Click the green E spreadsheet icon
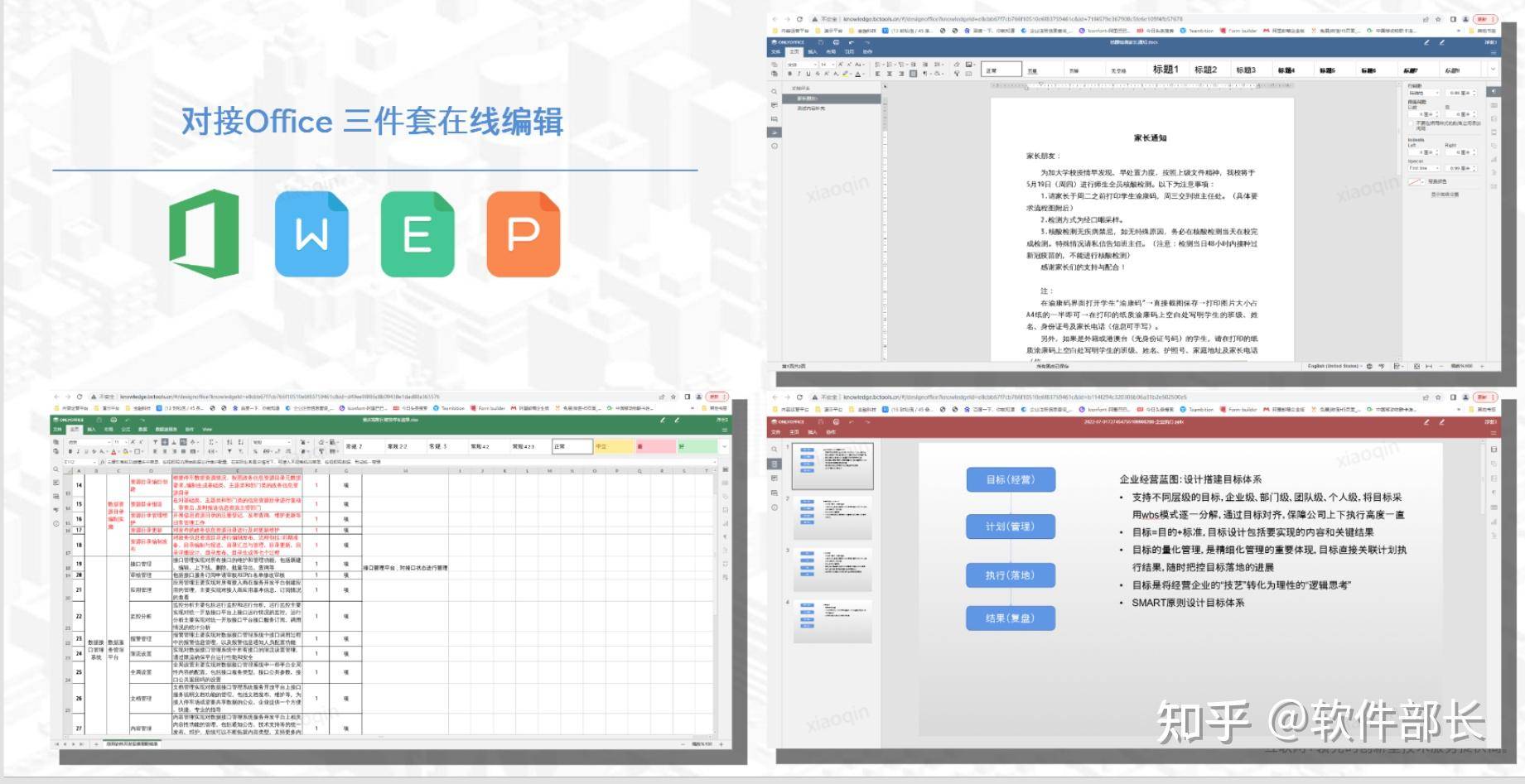Screen dimensions: 1525x784 pos(417,233)
